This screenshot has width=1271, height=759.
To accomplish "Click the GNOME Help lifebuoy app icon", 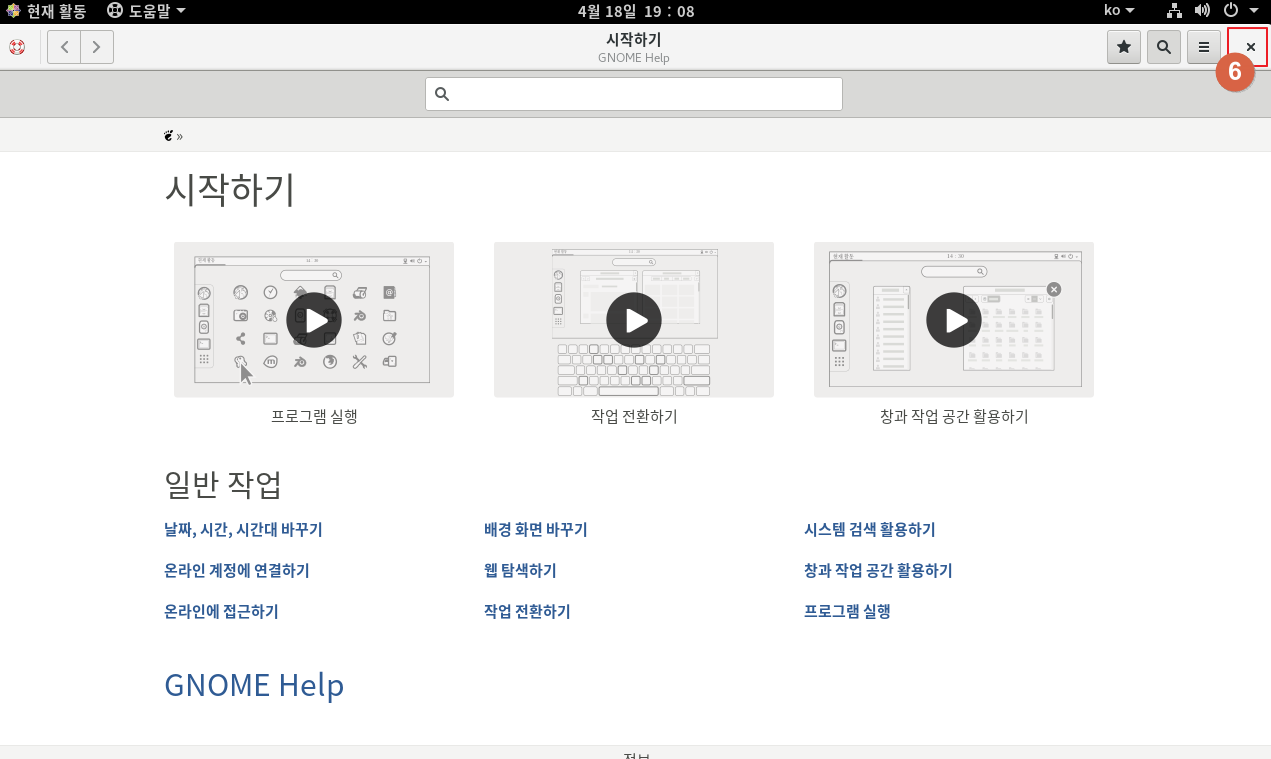I will click(x=17, y=47).
